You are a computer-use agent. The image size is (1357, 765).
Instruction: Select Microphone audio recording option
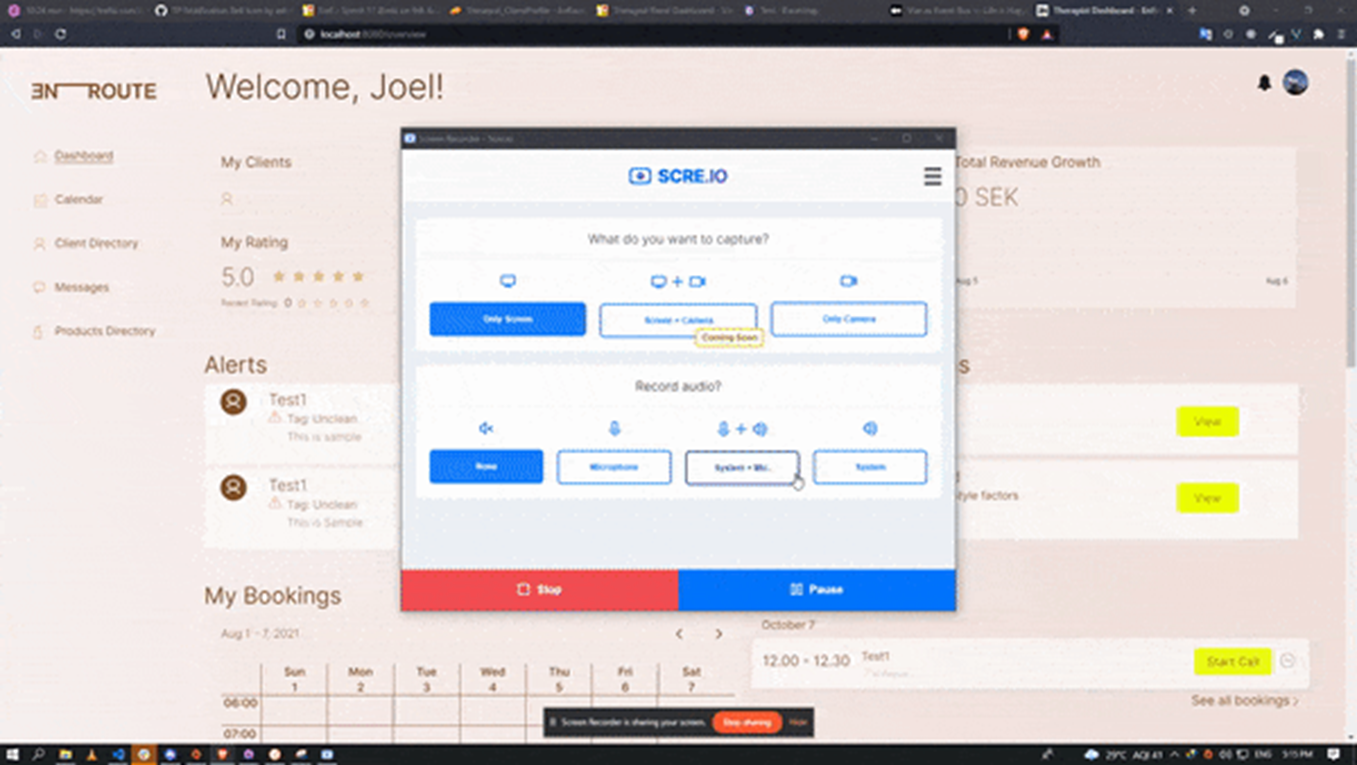click(614, 467)
